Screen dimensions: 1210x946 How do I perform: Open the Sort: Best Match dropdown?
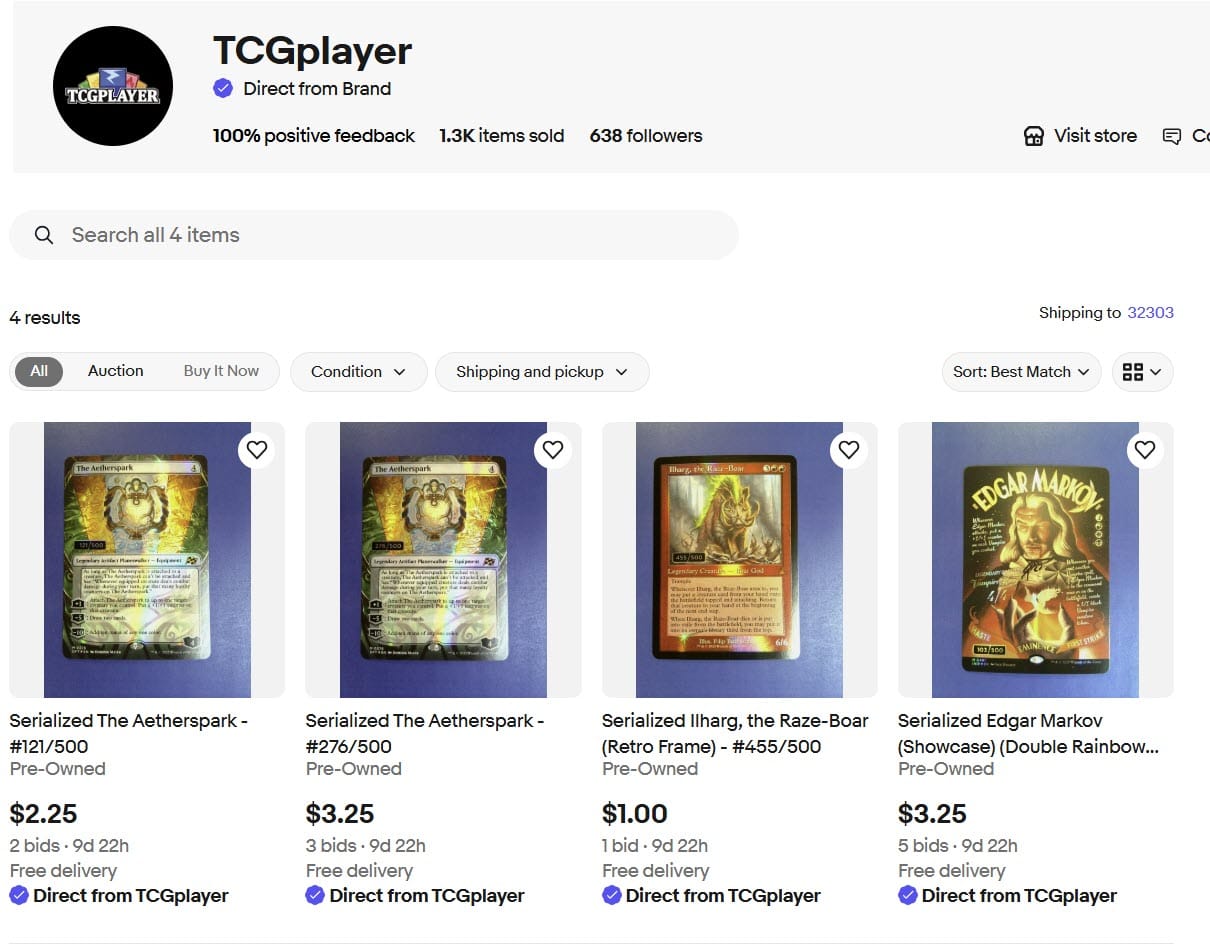(x=1021, y=372)
